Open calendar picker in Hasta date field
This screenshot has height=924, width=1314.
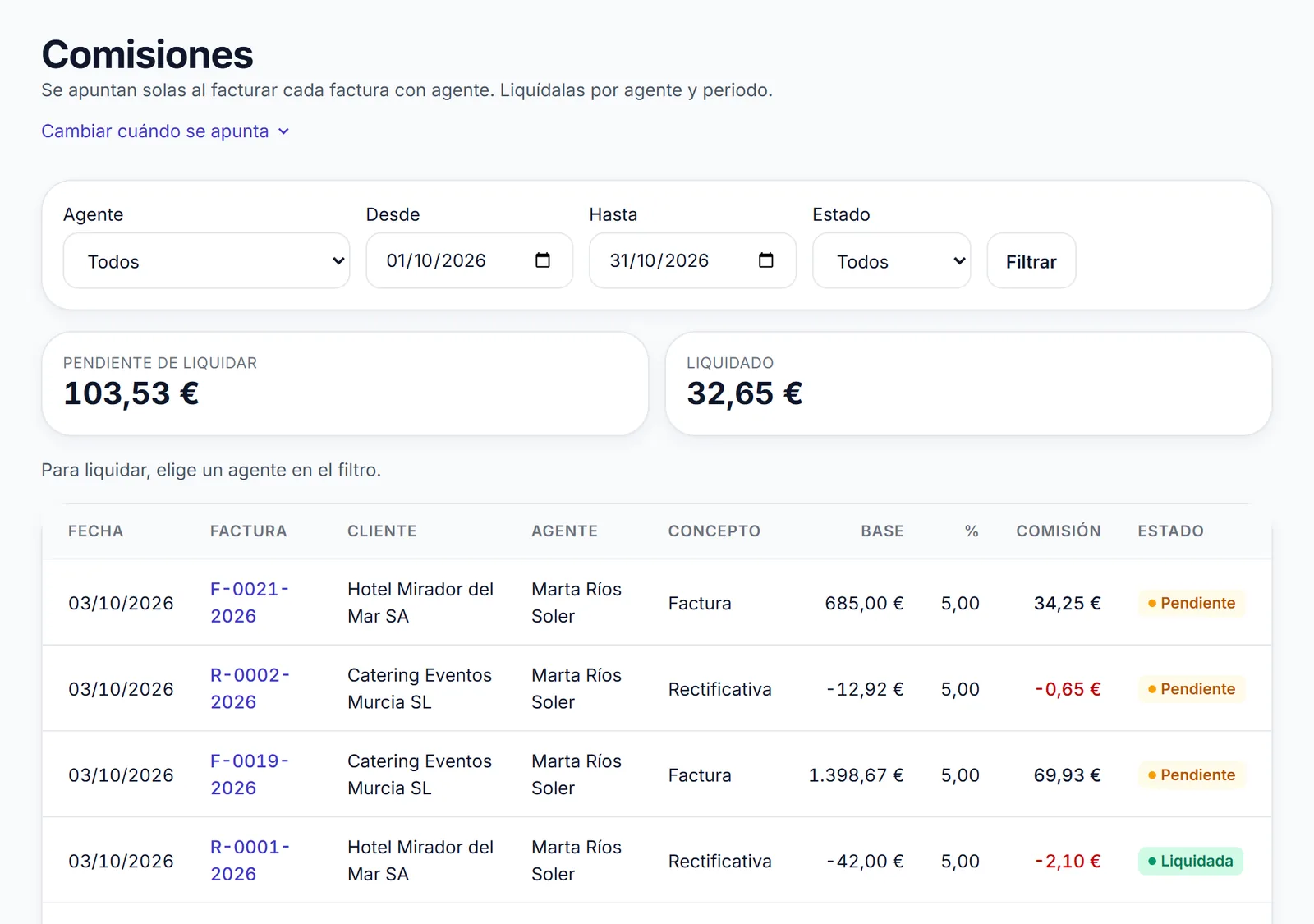[766, 260]
